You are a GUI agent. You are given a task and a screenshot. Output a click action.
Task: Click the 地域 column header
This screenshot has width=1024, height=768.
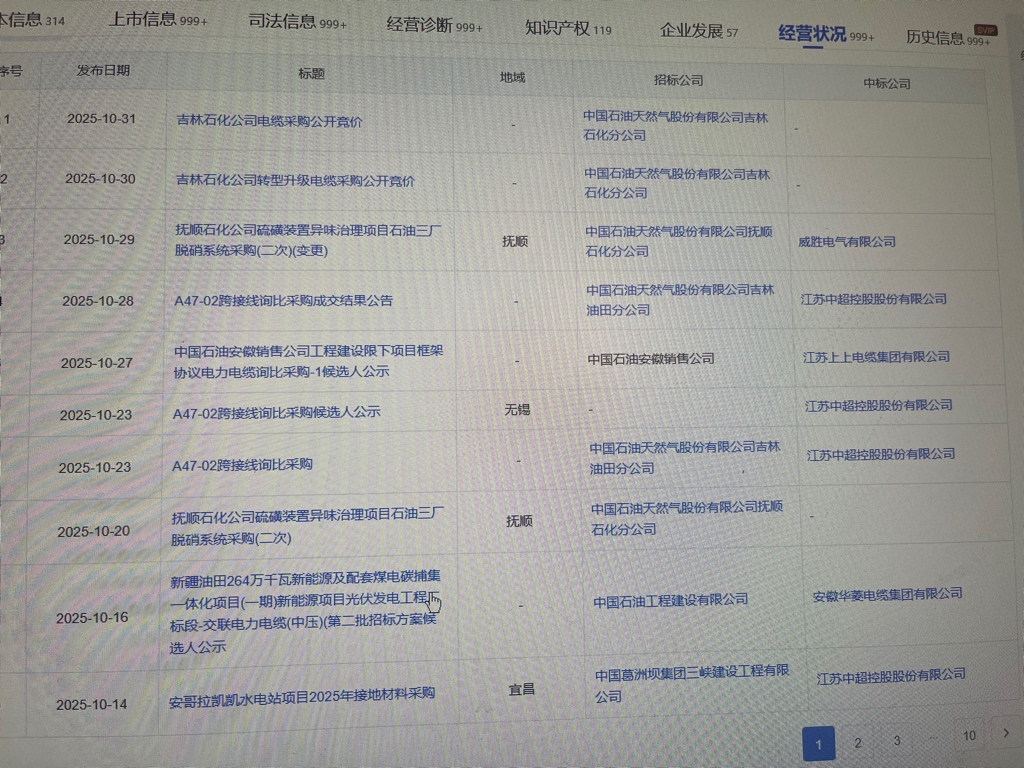(x=513, y=78)
